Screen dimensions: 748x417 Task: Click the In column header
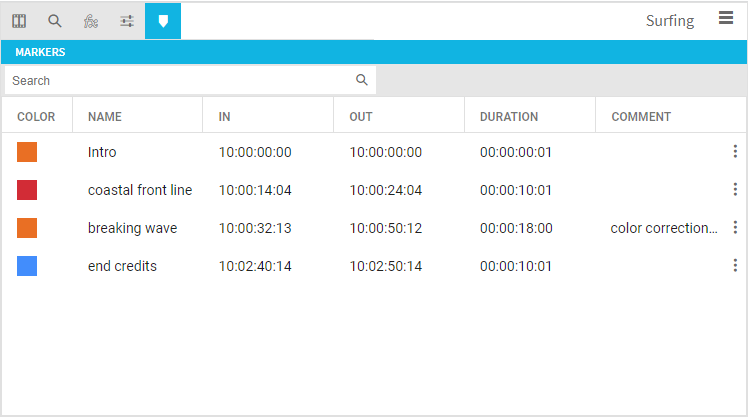(225, 117)
